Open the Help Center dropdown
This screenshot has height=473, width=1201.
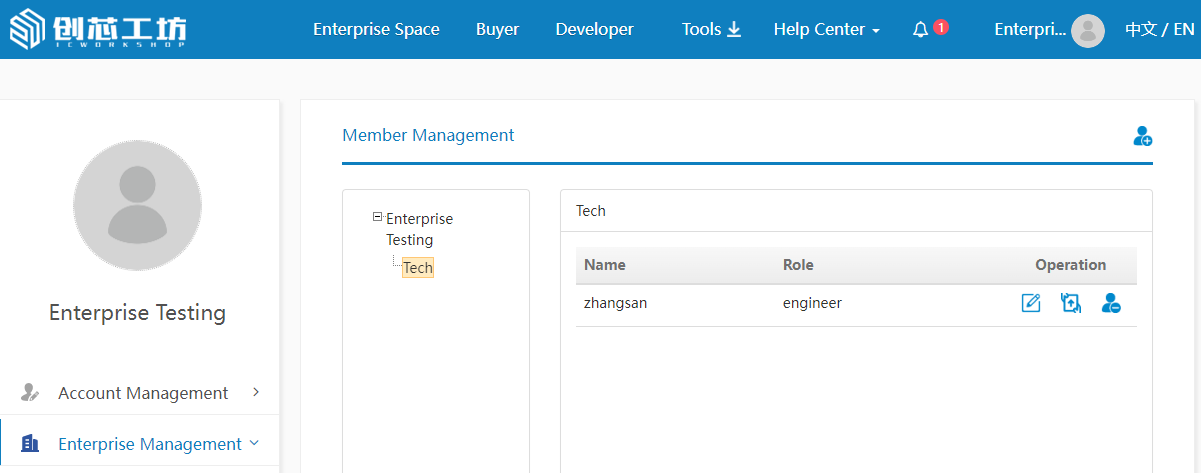pos(826,30)
